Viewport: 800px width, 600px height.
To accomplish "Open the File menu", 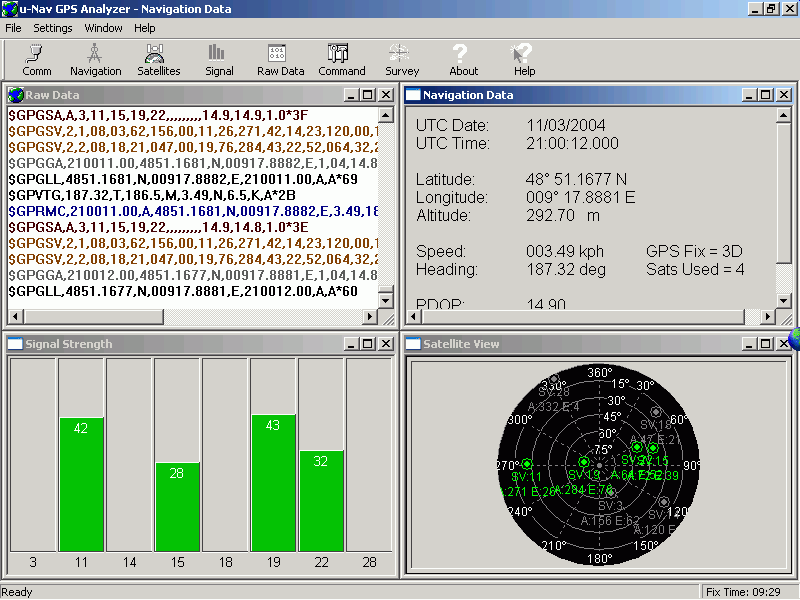I will (x=13, y=28).
